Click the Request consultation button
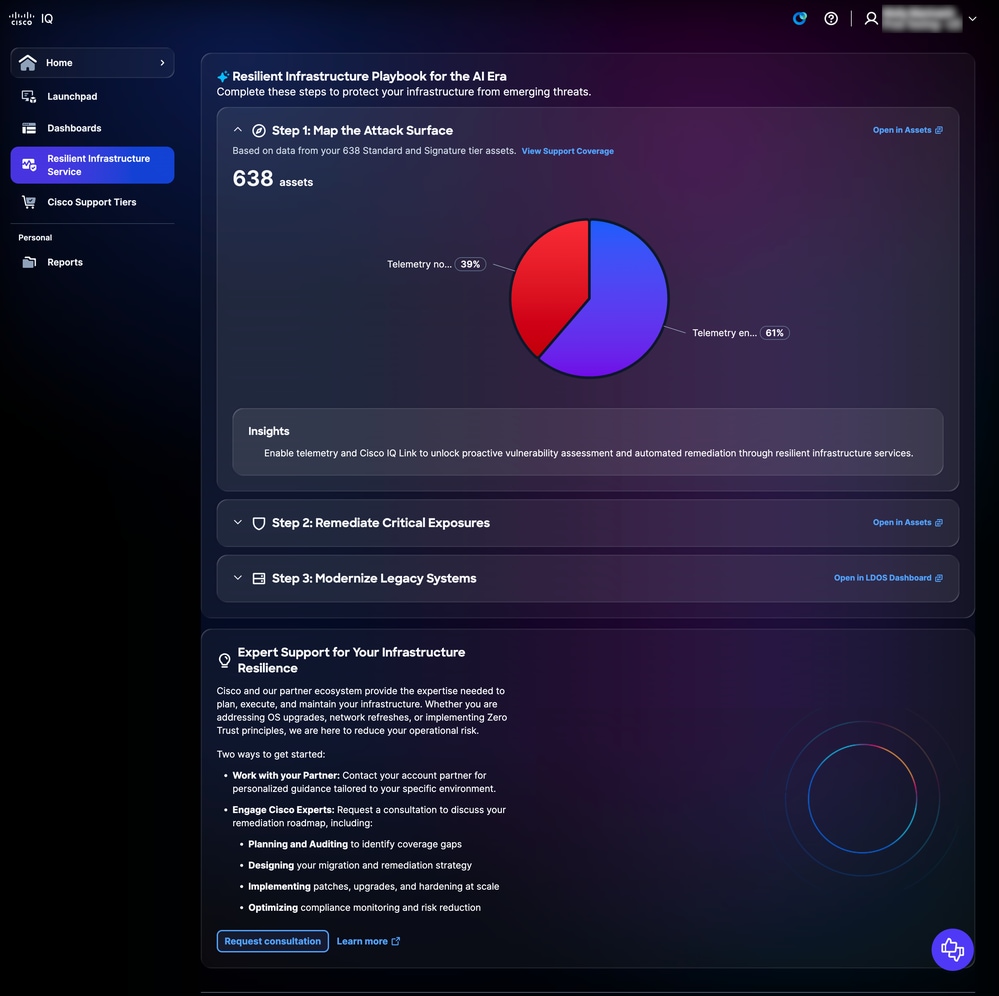This screenshot has width=999, height=996. (x=273, y=941)
